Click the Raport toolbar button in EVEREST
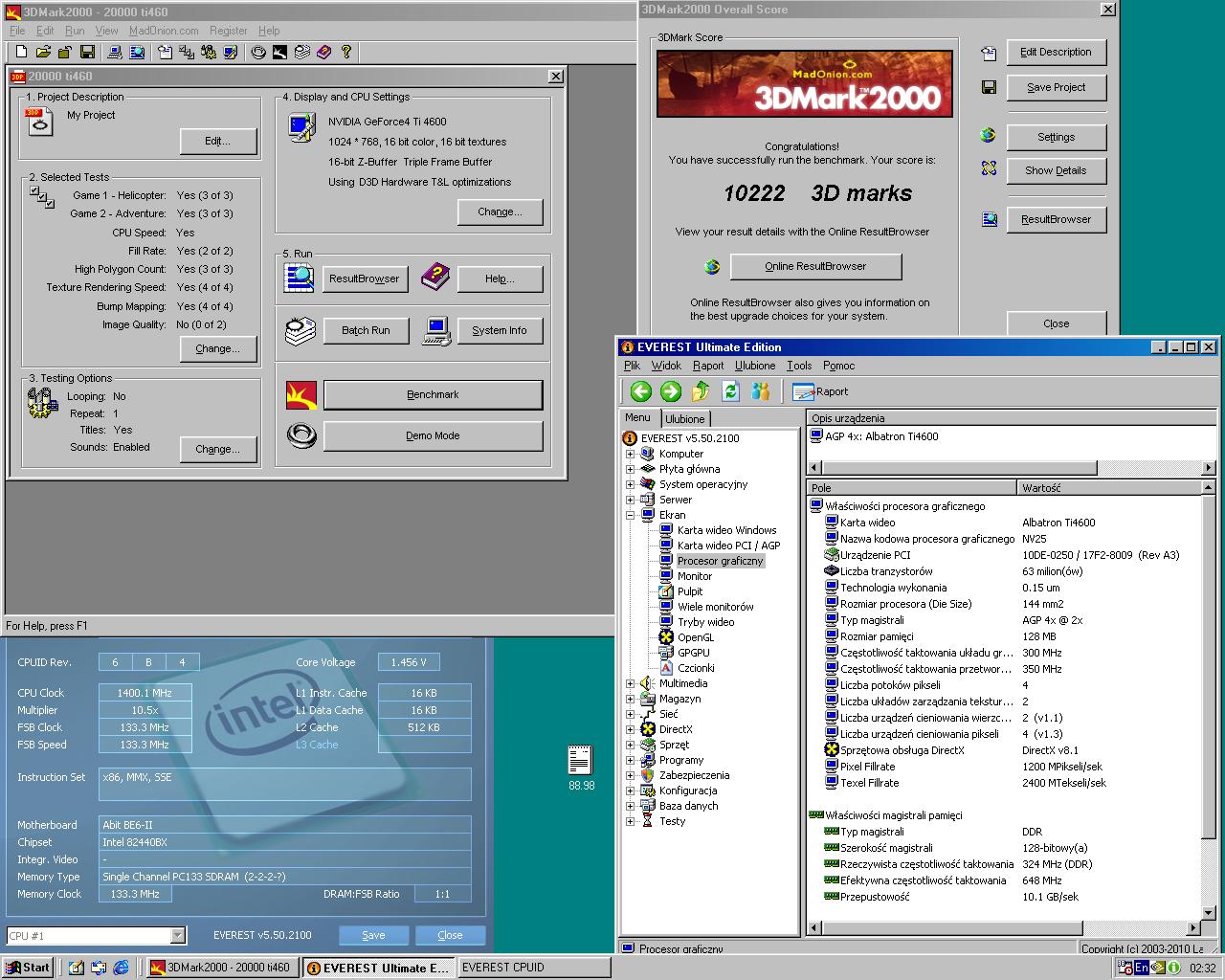Screen dimensions: 1225x980 pos(820,390)
